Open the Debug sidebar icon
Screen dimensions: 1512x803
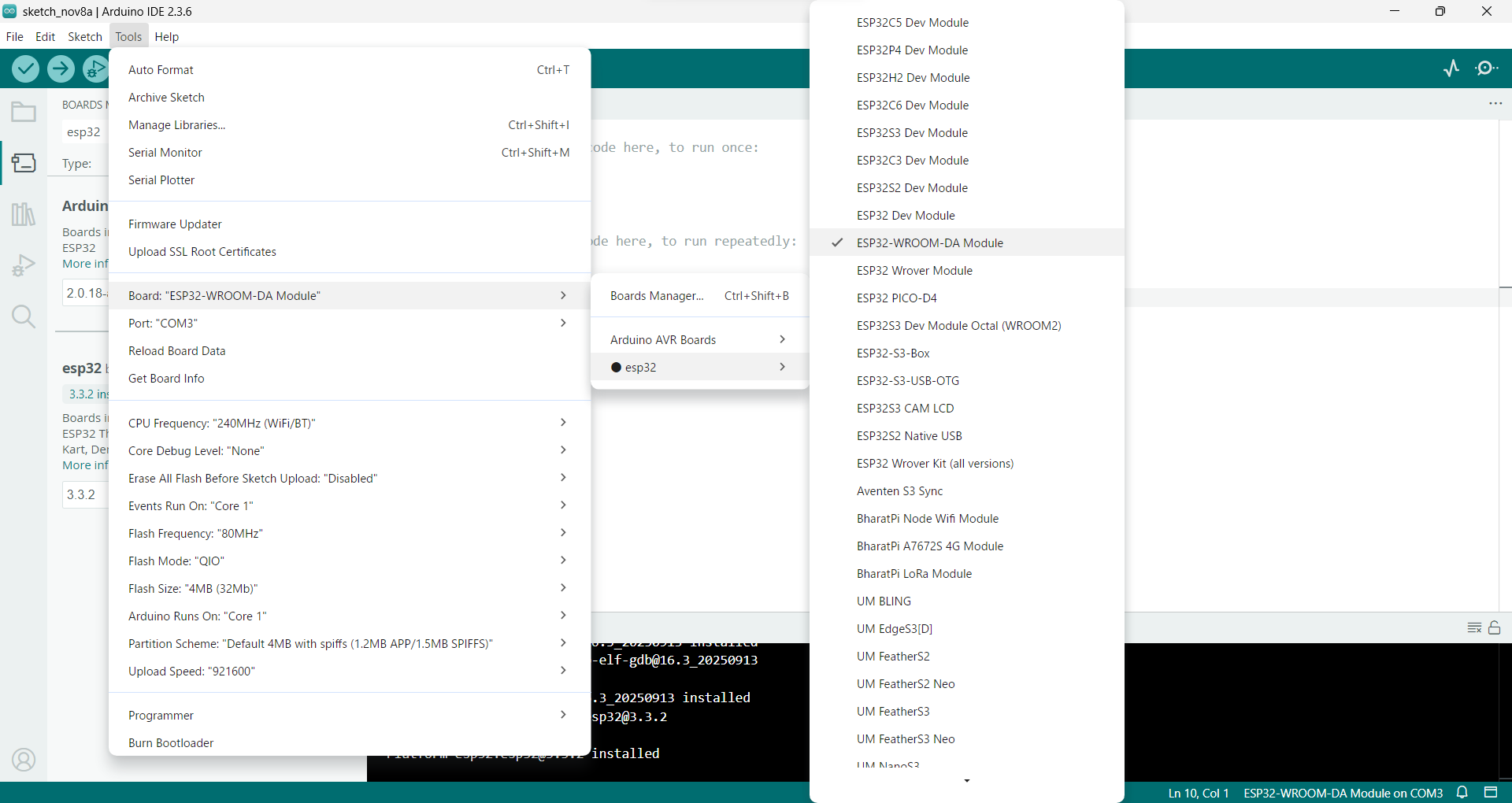point(24,265)
